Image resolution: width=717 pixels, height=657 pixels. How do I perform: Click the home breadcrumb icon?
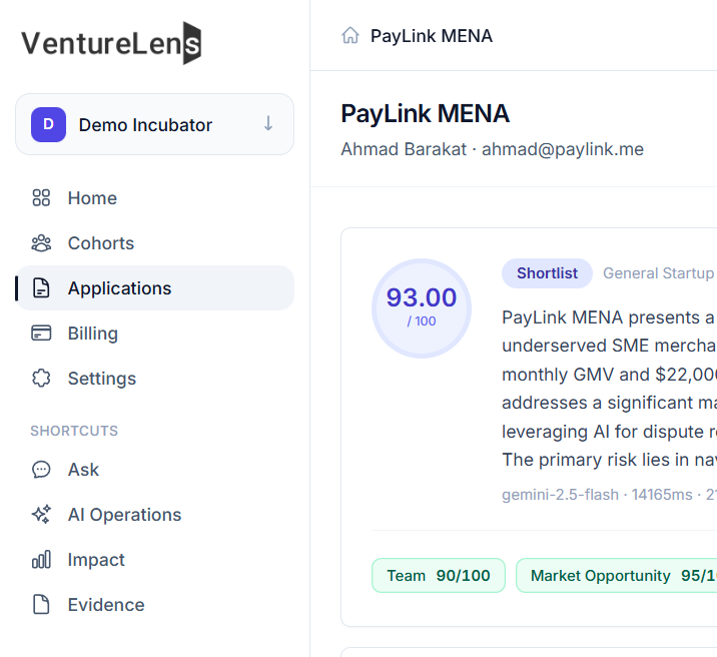click(x=350, y=35)
